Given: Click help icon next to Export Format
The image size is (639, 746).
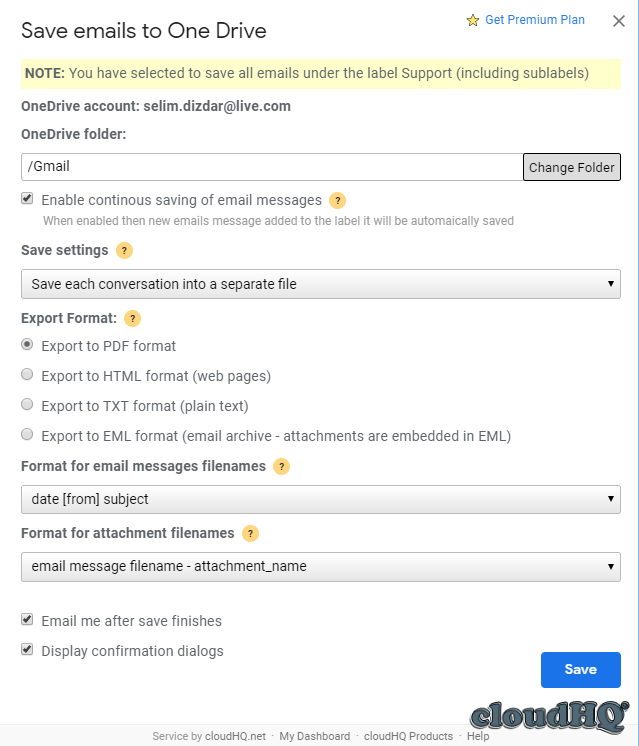Looking at the screenshot, I should pos(132,319).
